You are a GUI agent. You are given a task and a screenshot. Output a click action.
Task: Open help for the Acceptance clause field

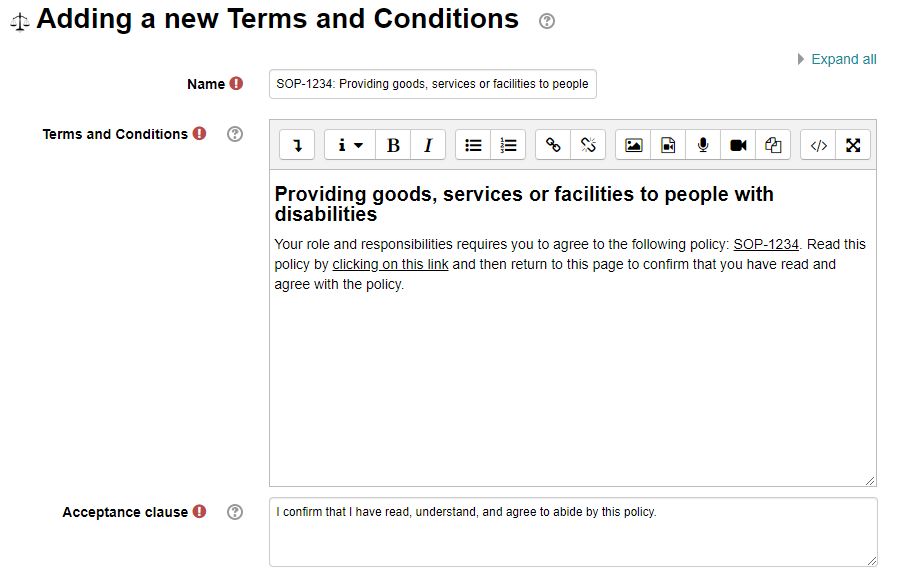tap(235, 512)
